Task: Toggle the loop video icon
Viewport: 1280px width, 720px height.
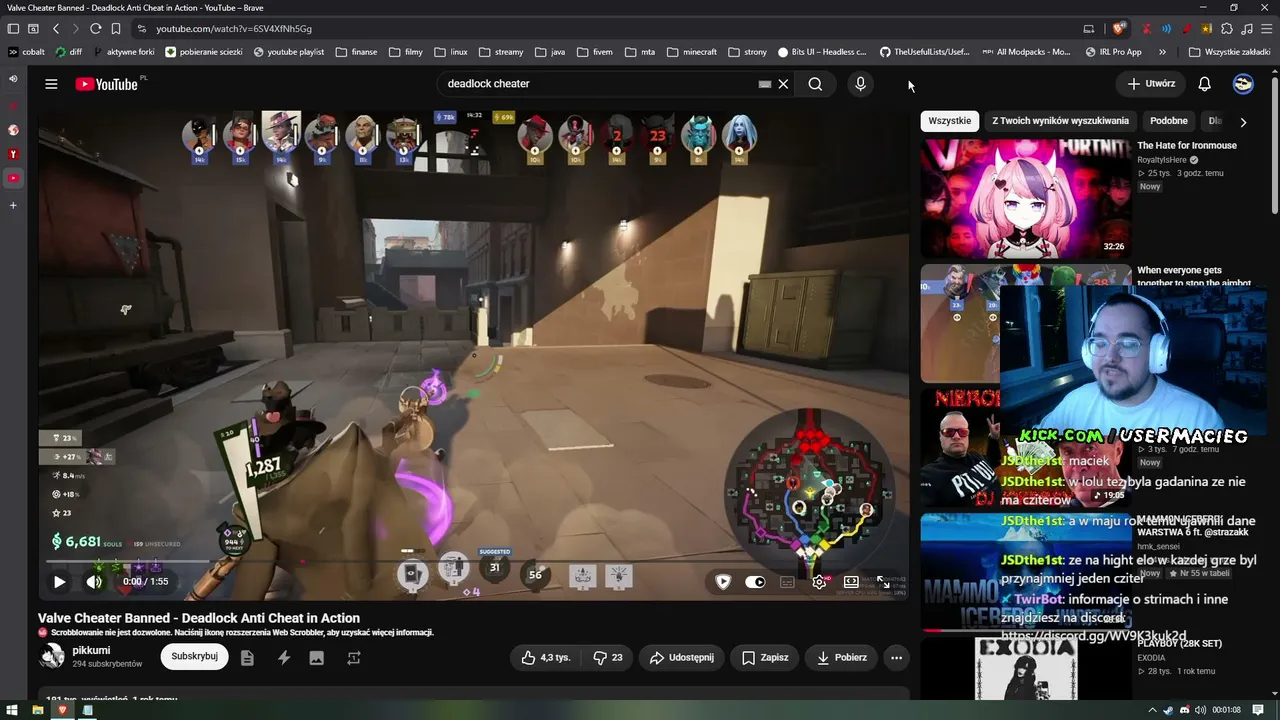Action: [353, 658]
